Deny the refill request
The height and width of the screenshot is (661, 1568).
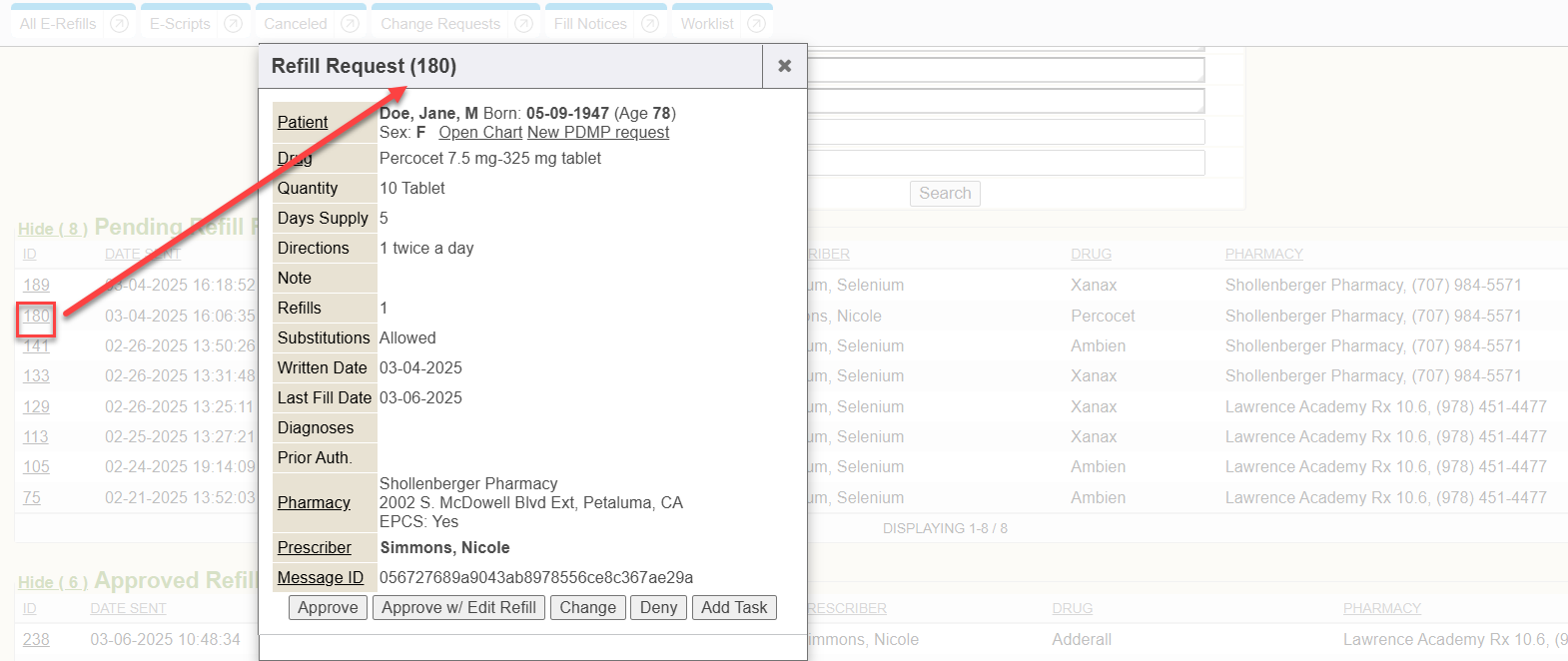(658, 607)
